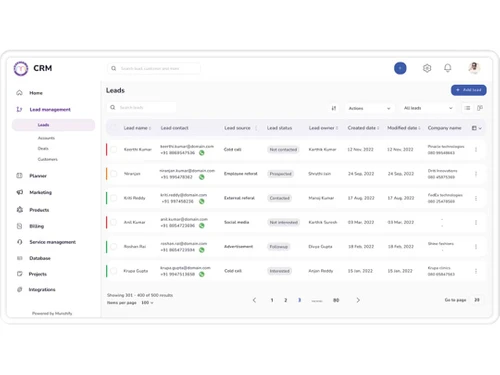Open the column chooser dropdown in header

tap(477, 128)
